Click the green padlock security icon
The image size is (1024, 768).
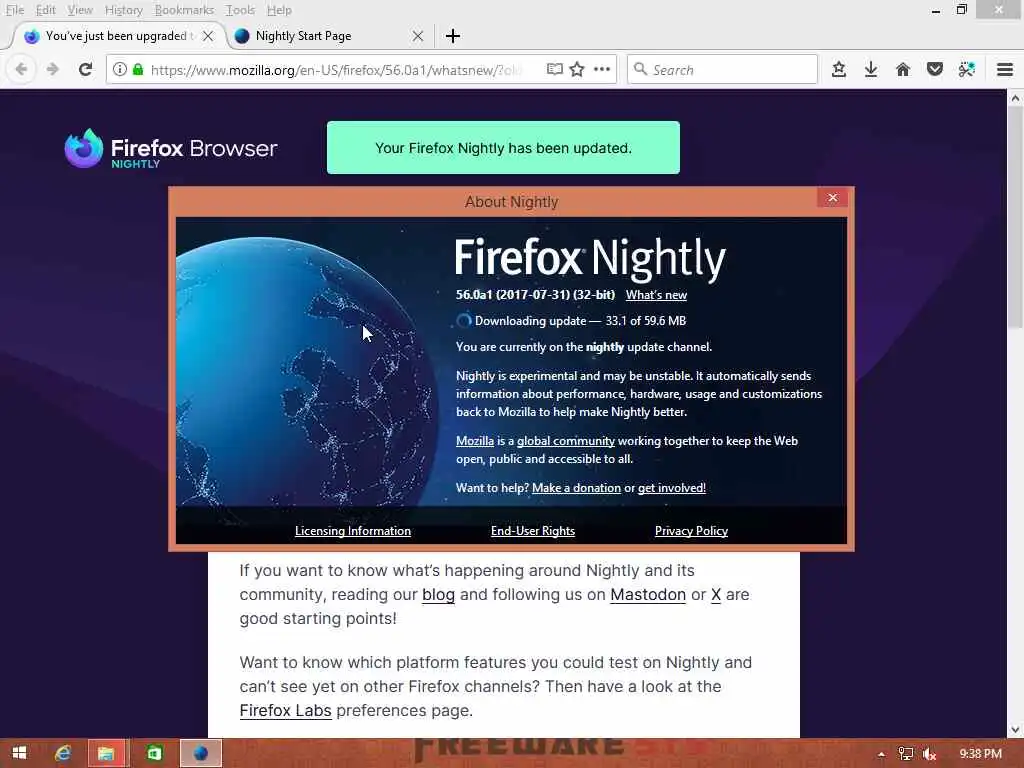[x=138, y=69]
